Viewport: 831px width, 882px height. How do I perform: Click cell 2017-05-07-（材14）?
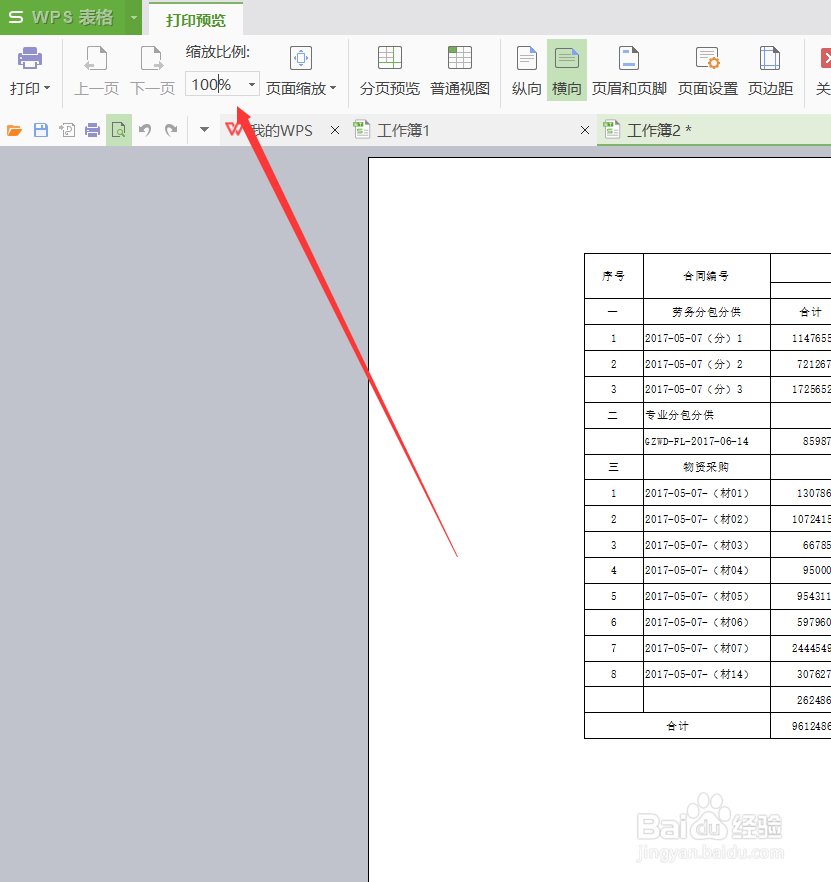pos(706,674)
